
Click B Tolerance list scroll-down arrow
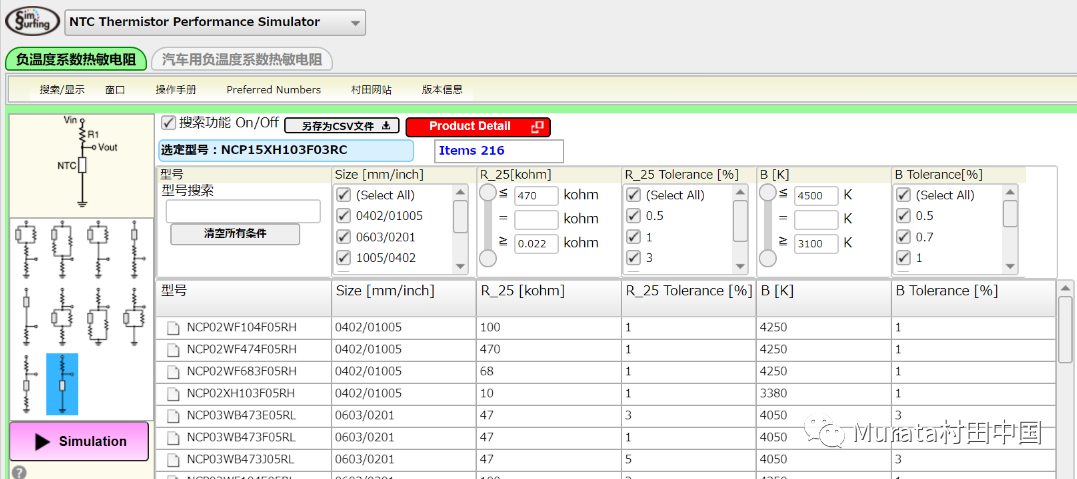[1010, 266]
